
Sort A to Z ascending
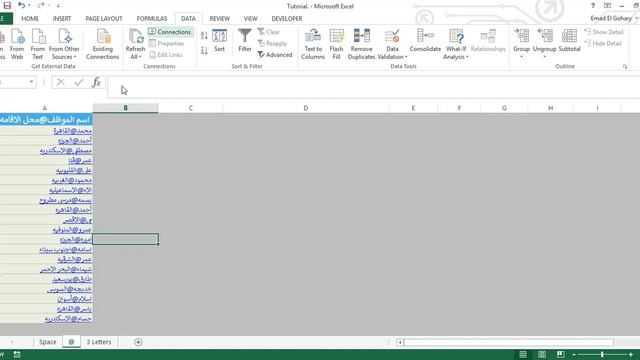pyautogui.click(x=204, y=36)
